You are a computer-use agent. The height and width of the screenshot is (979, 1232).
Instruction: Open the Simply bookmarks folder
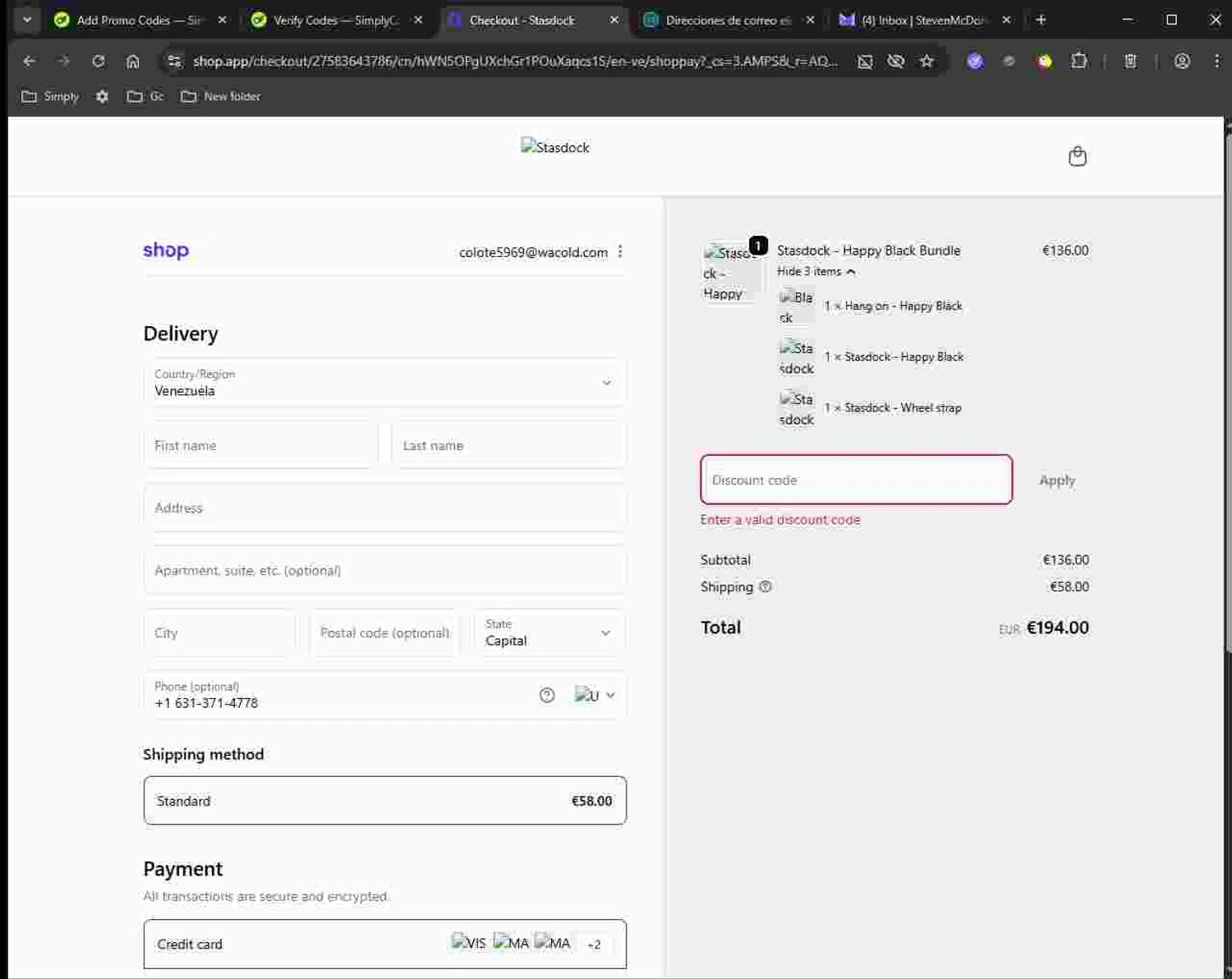coord(49,96)
